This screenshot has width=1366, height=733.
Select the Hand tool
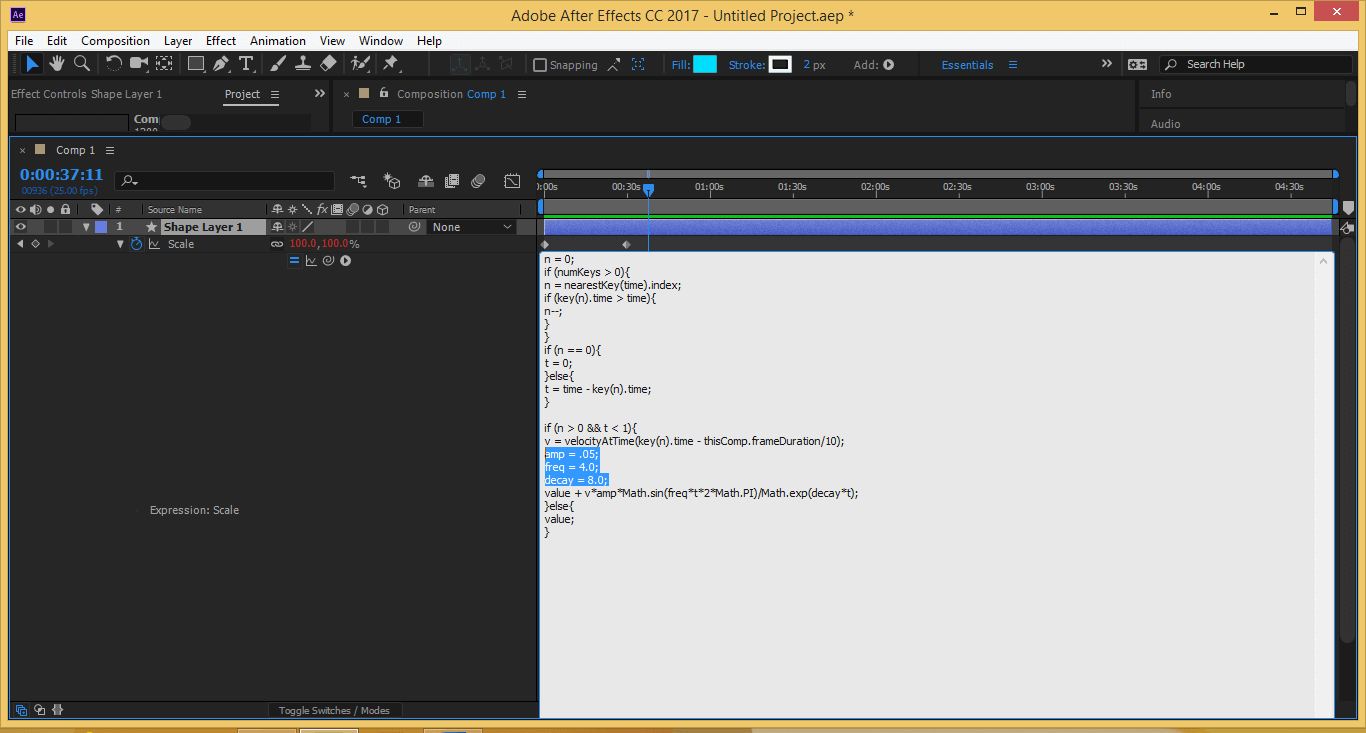point(57,64)
